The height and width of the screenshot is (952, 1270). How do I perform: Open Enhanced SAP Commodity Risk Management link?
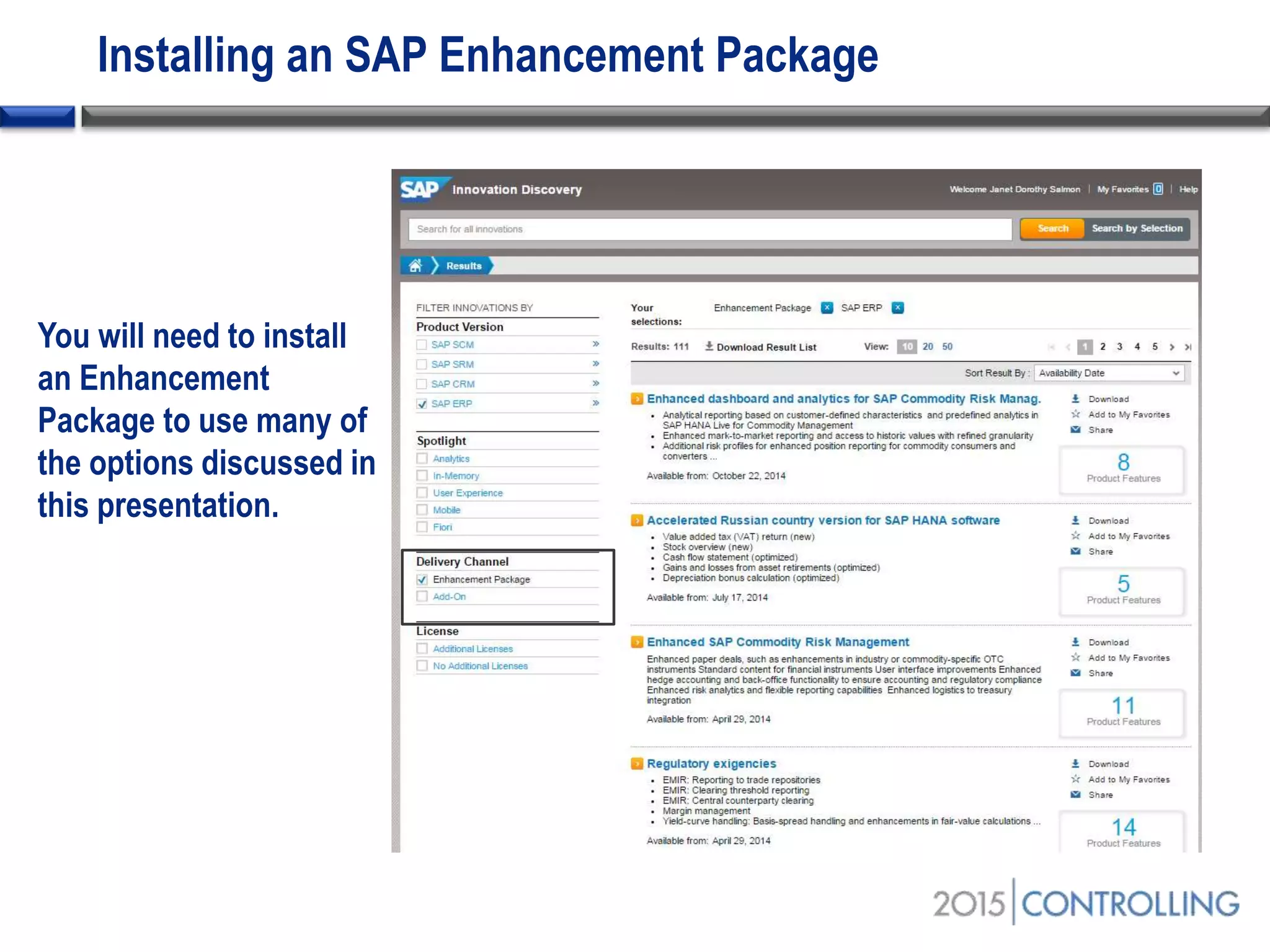[x=778, y=642]
